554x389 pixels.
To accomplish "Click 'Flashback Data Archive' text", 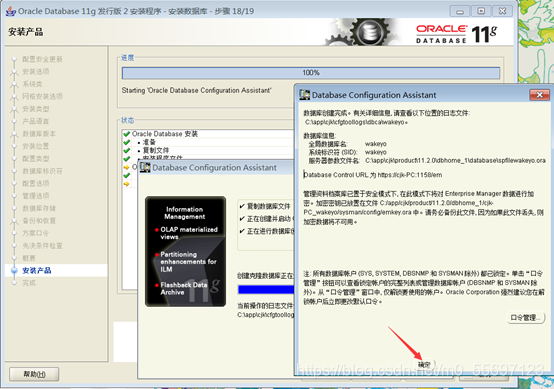I will coord(184,288).
